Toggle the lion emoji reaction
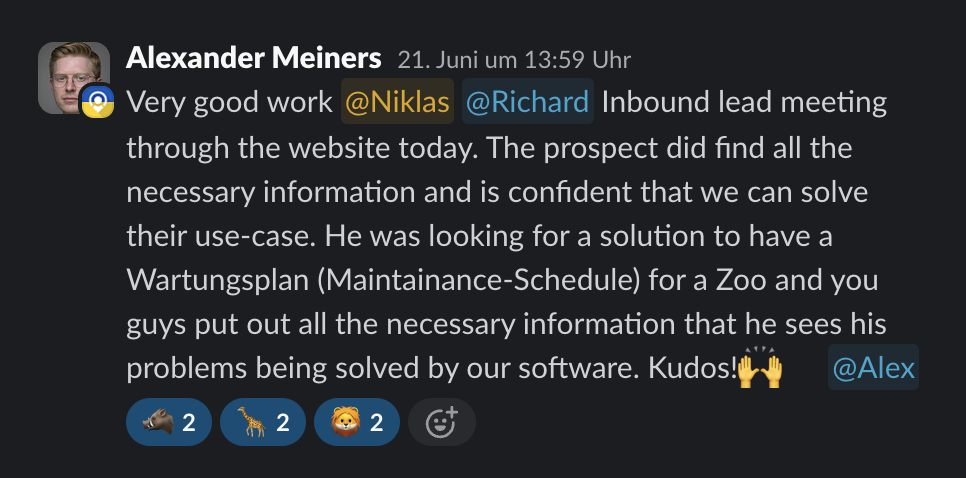966x478 pixels. [356, 423]
